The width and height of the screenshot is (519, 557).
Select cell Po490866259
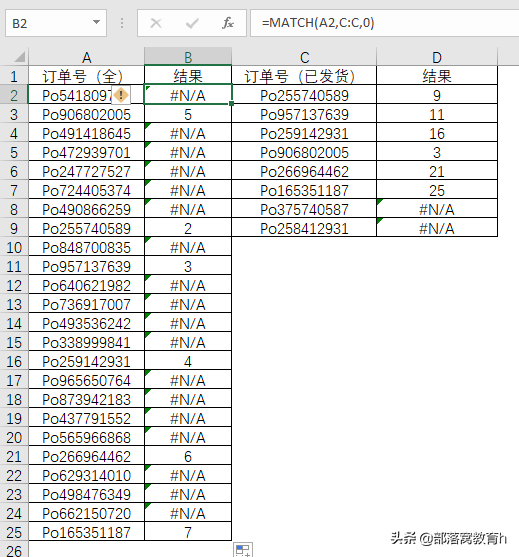pyautogui.click(x=86, y=209)
